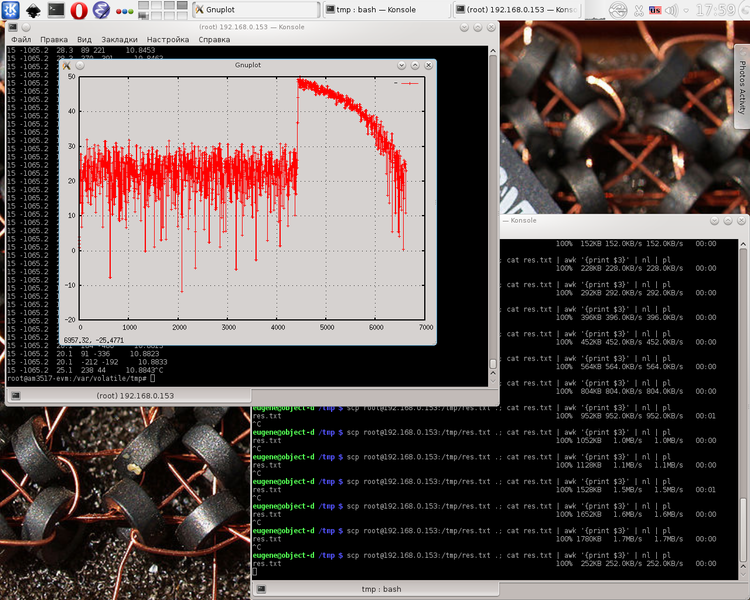The image size is (750, 600).
Task: Open the Справка menu in root Konsole
Action: point(214,39)
